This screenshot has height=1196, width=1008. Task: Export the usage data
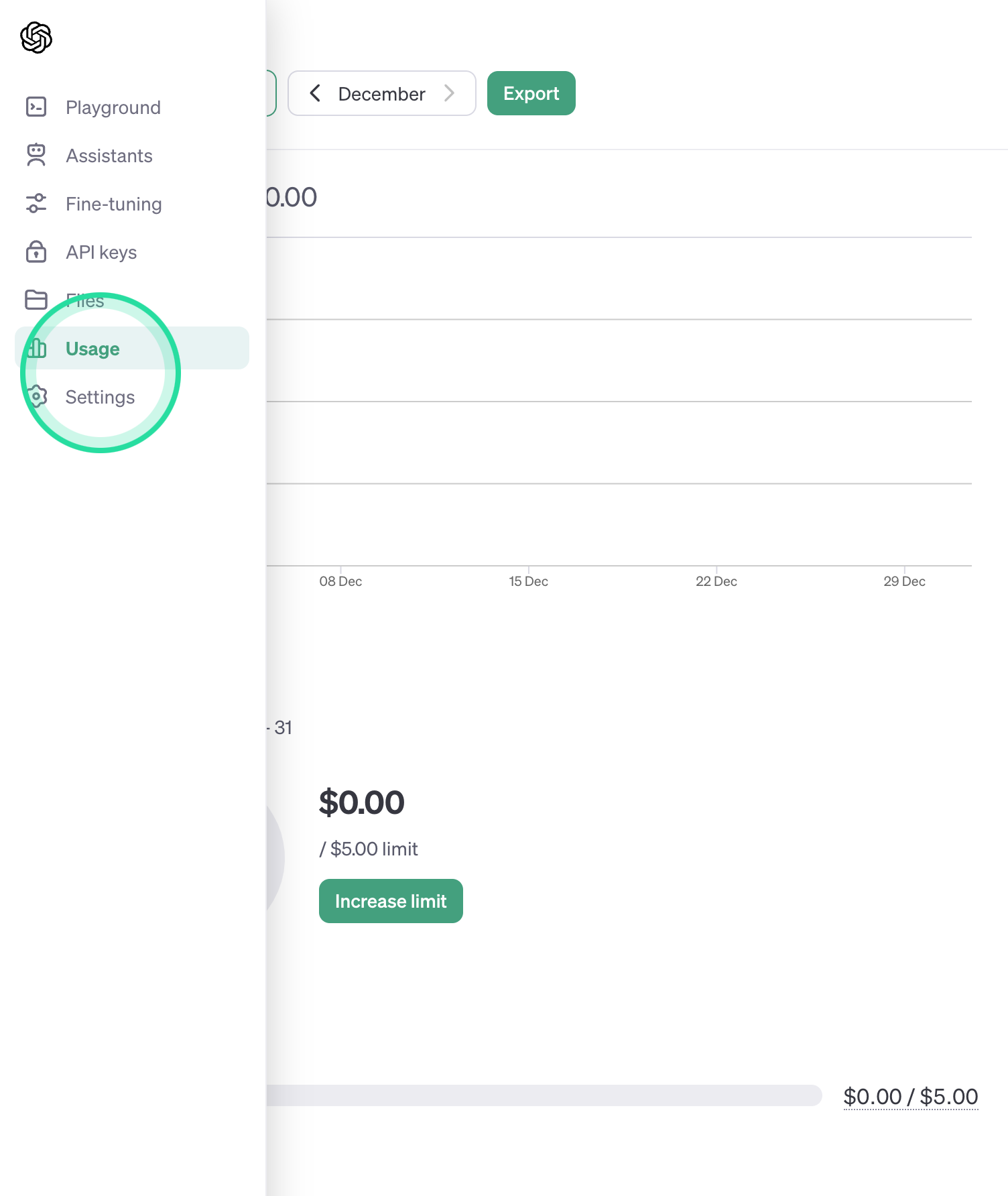tap(531, 93)
